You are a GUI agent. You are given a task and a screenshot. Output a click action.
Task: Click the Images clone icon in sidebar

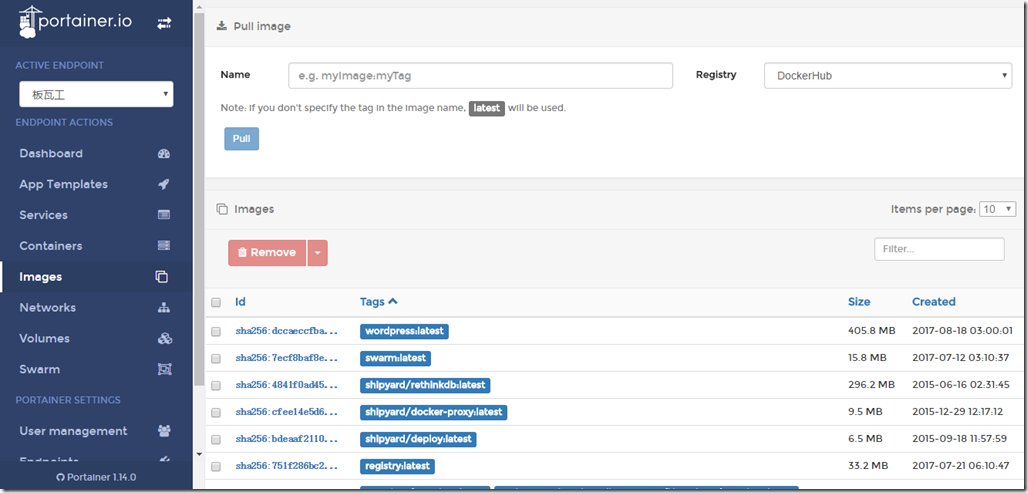point(162,277)
